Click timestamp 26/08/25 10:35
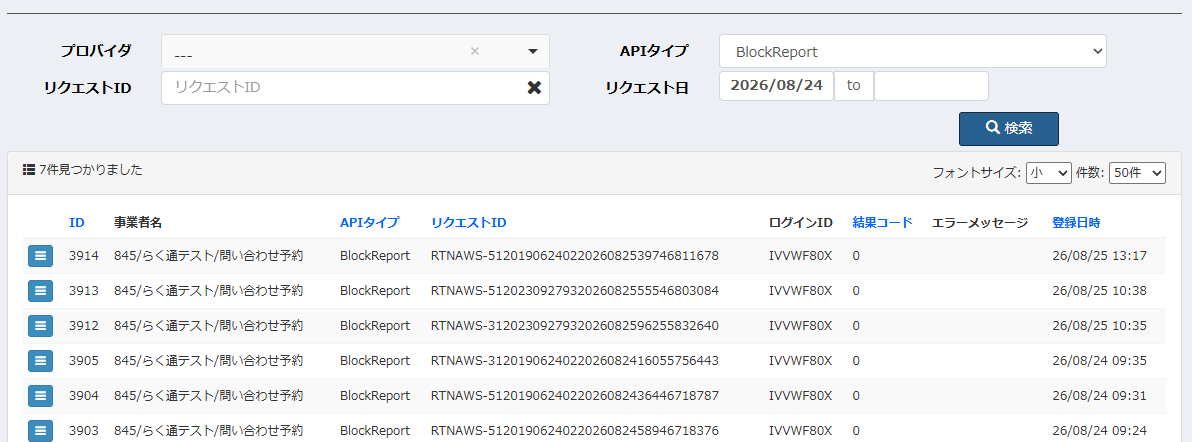1192x442 pixels. tap(1099, 326)
